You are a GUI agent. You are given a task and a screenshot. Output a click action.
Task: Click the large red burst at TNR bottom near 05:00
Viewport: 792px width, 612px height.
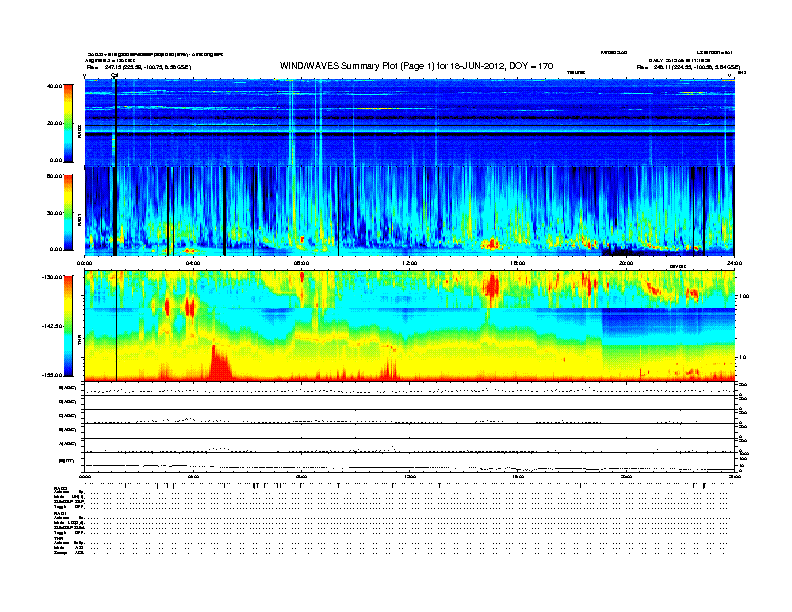220,364
